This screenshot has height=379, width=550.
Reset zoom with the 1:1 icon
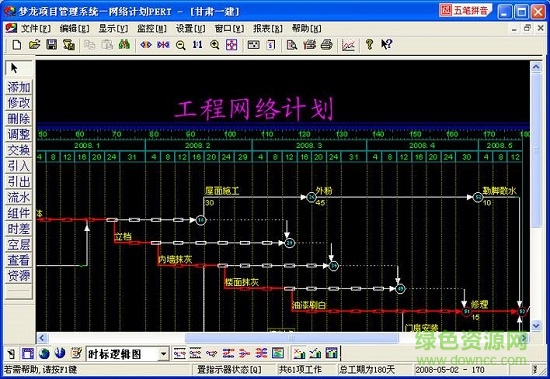pos(197,45)
